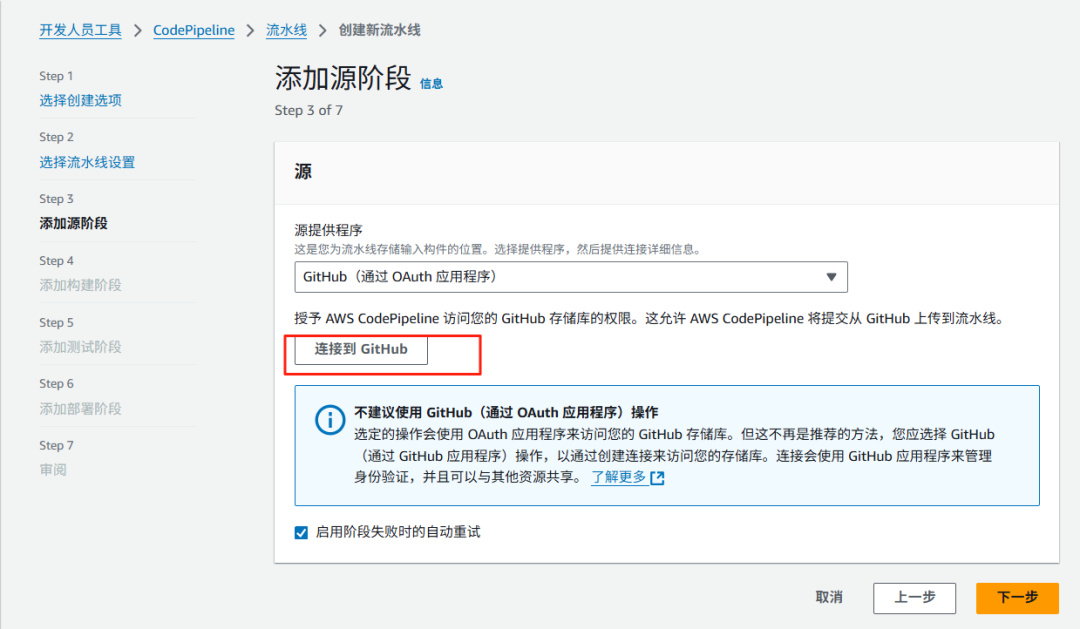Screen dimensions: 1080x629
Task: Click the disabled step 添加构建阶段
Action: point(81,285)
